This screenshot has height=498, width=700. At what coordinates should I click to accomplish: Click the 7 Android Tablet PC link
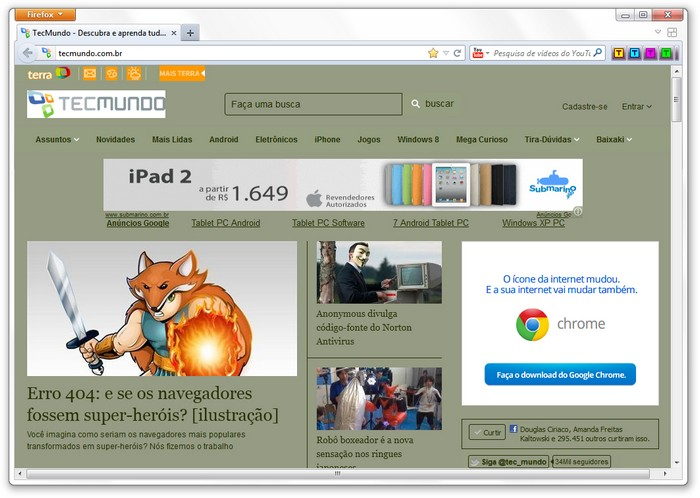(431, 223)
